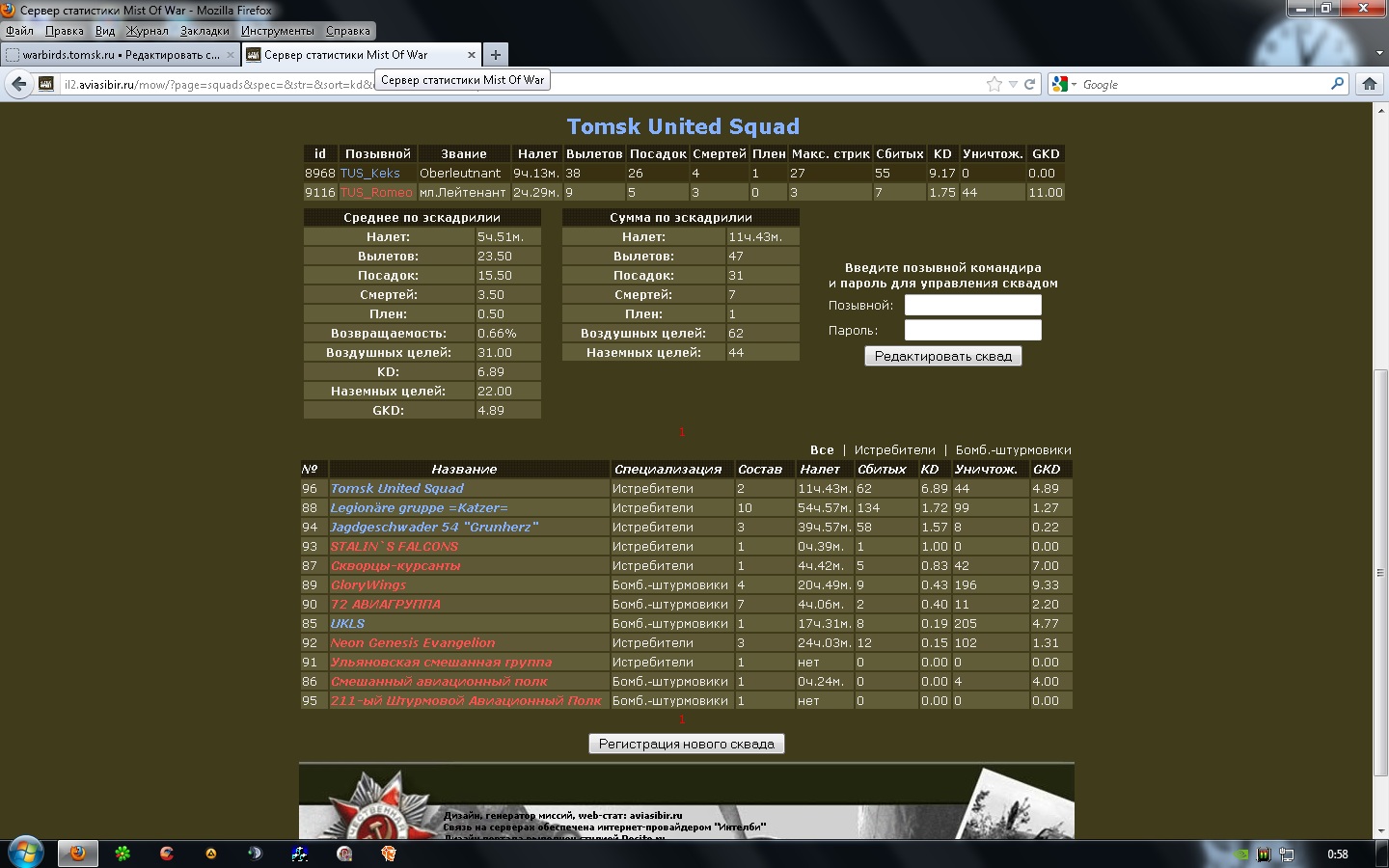Open the Закладки menu
This screenshot has width=1389, height=868.
coord(204,31)
